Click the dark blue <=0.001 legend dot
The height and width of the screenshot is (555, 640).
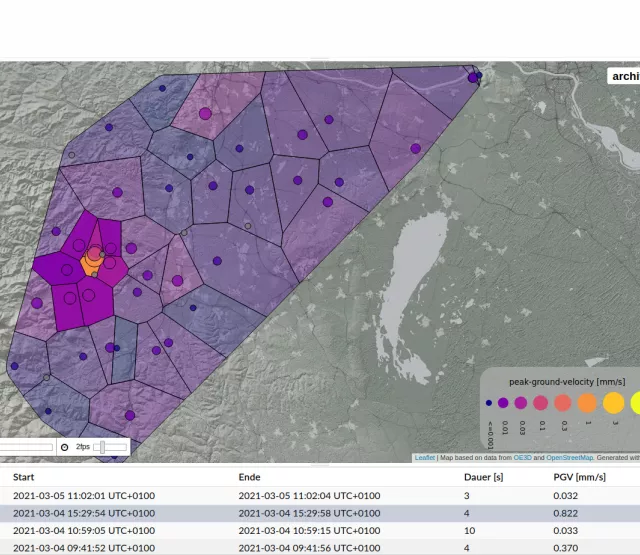tap(489, 403)
